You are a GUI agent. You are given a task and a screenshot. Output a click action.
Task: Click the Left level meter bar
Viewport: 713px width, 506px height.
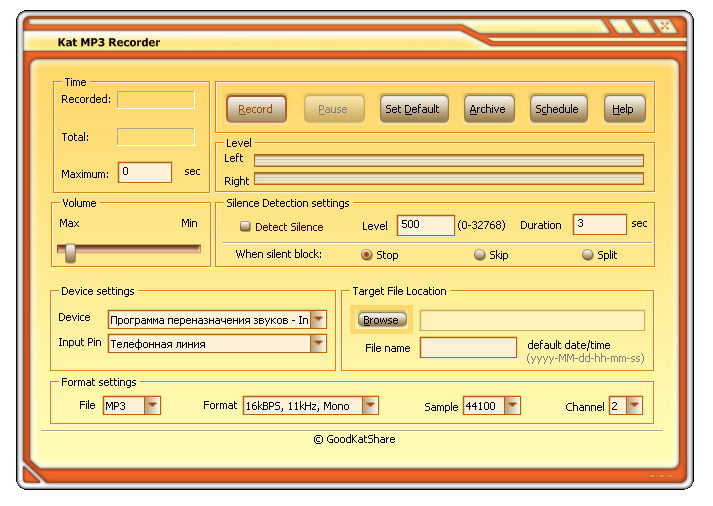(x=449, y=160)
